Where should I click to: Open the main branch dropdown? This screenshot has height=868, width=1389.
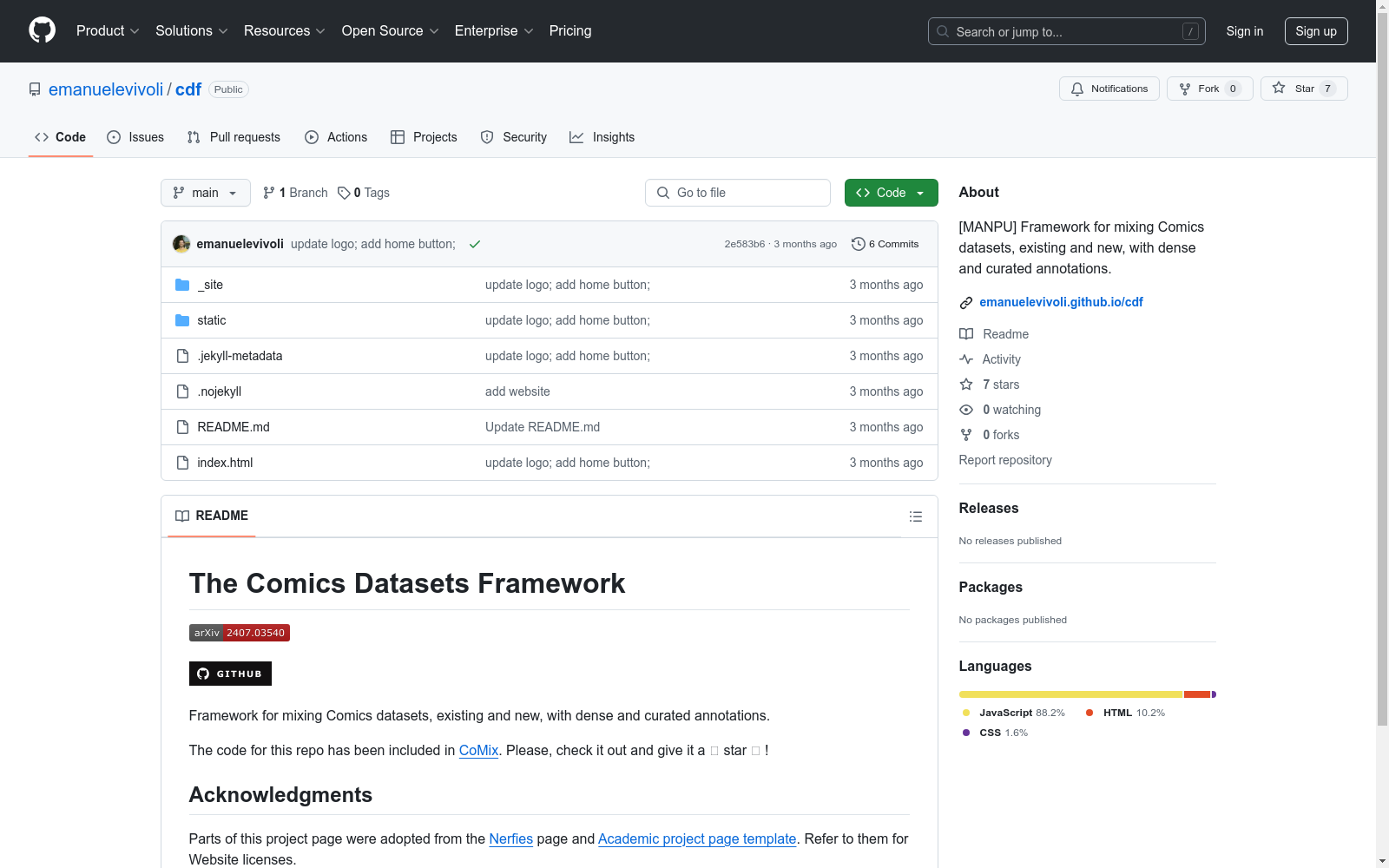pos(205,193)
